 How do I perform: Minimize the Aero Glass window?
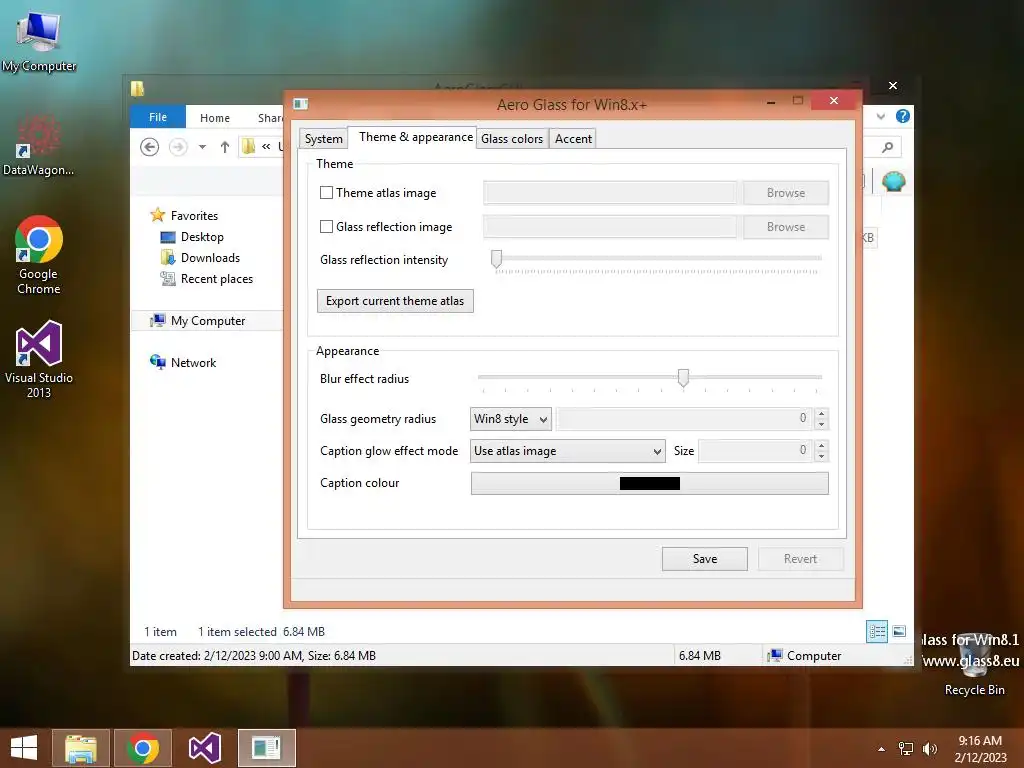tap(771, 101)
